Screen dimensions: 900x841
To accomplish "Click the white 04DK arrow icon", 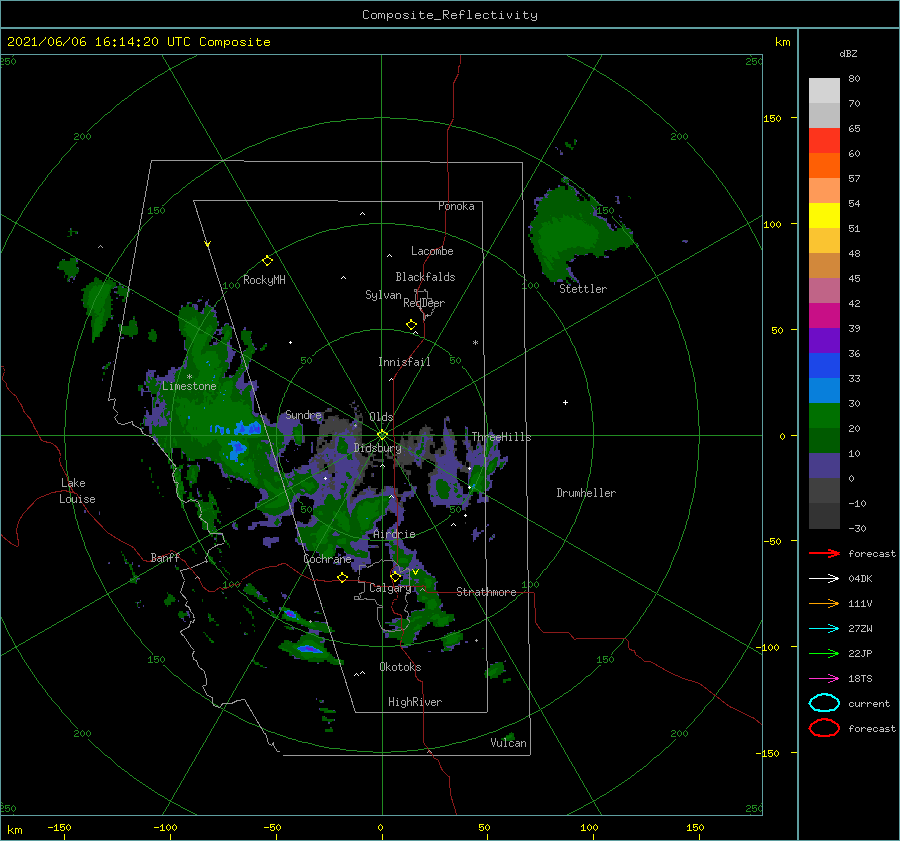I will pos(824,579).
